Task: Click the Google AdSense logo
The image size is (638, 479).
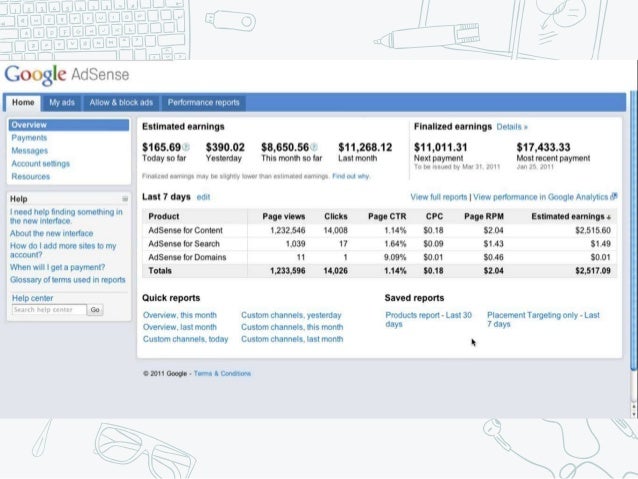Action: pos(67,75)
